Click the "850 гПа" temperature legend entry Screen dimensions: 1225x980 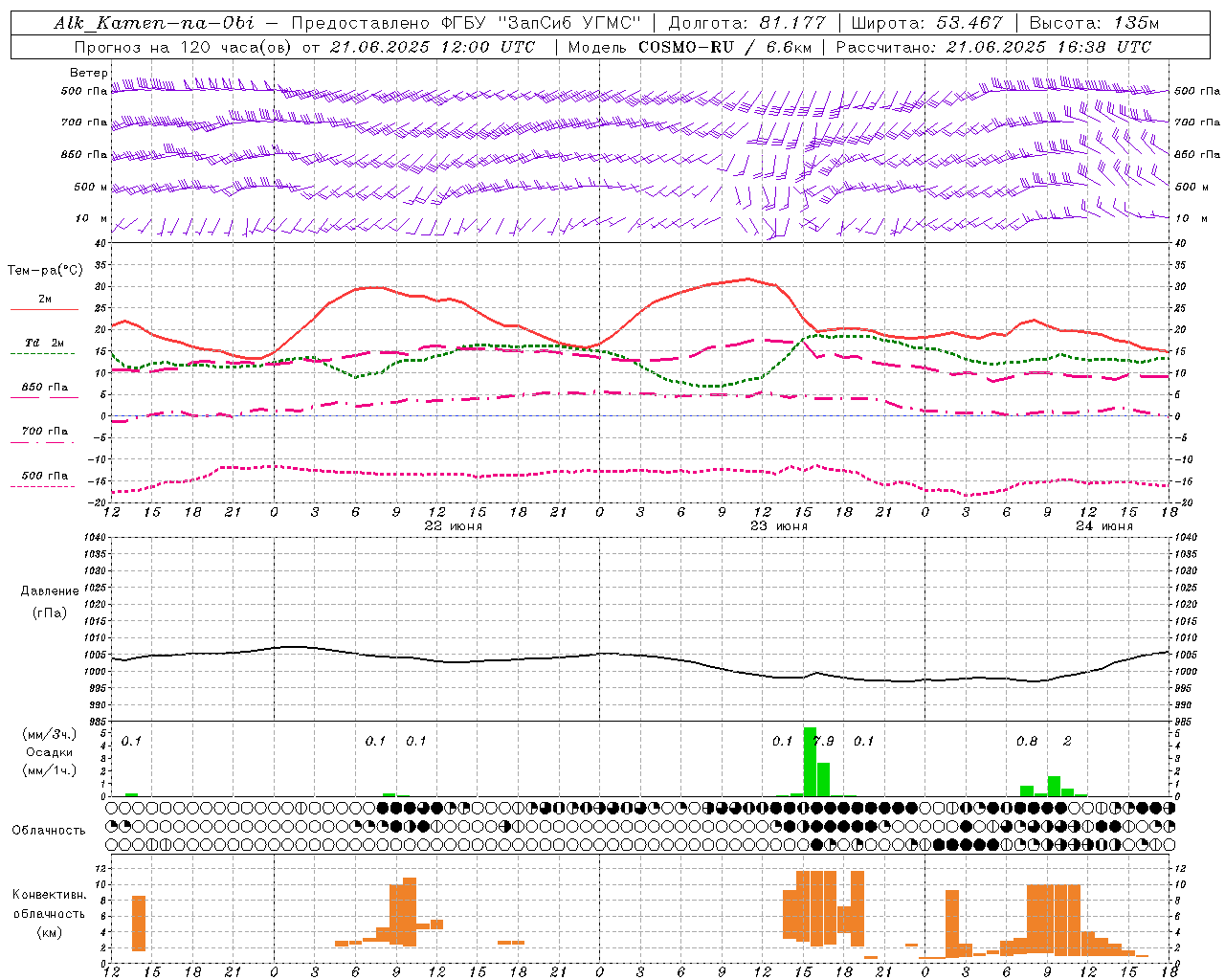tap(45, 388)
